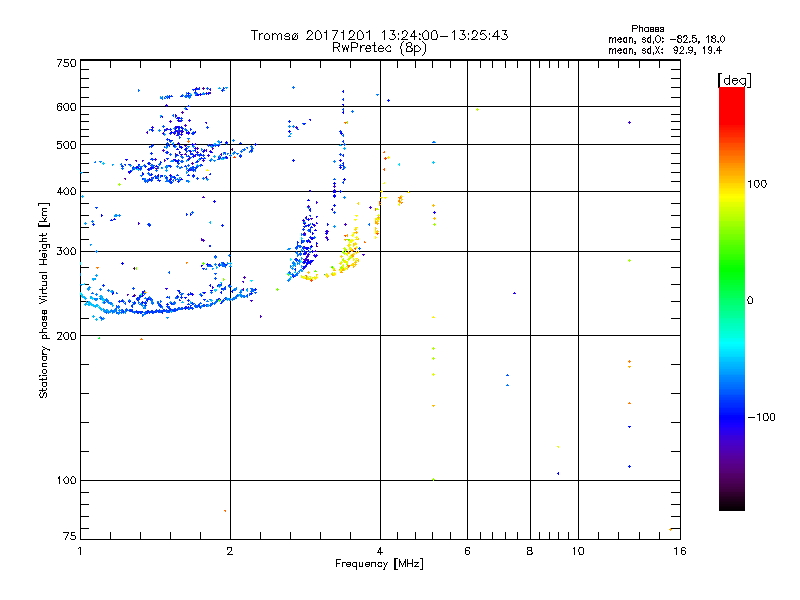The width and height of the screenshot is (800, 600).
Task: Click the y-axis label 'Stationary phase Virtual Height [km]'
Action: point(44,301)
